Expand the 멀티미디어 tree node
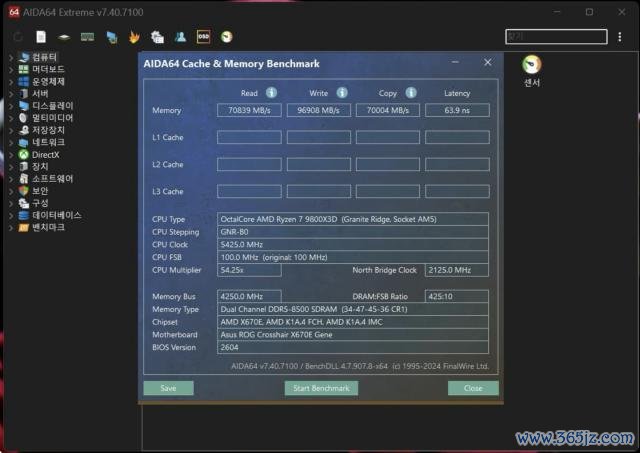Image resolution: width=640 pixels, height=453 pixels. [x=11, y=118]
